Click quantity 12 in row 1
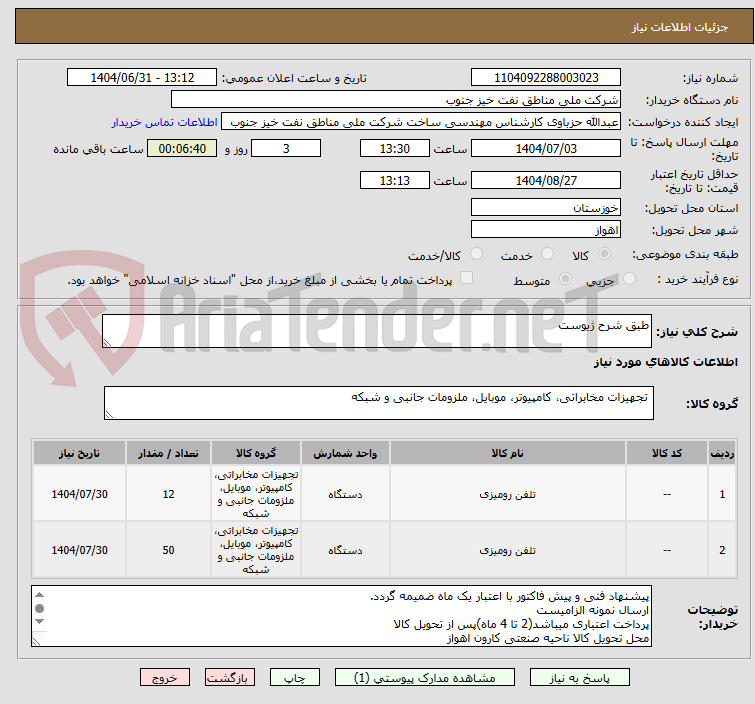This screenshot has width=755, height=704. pyautogui.click(x=168, y=494)
